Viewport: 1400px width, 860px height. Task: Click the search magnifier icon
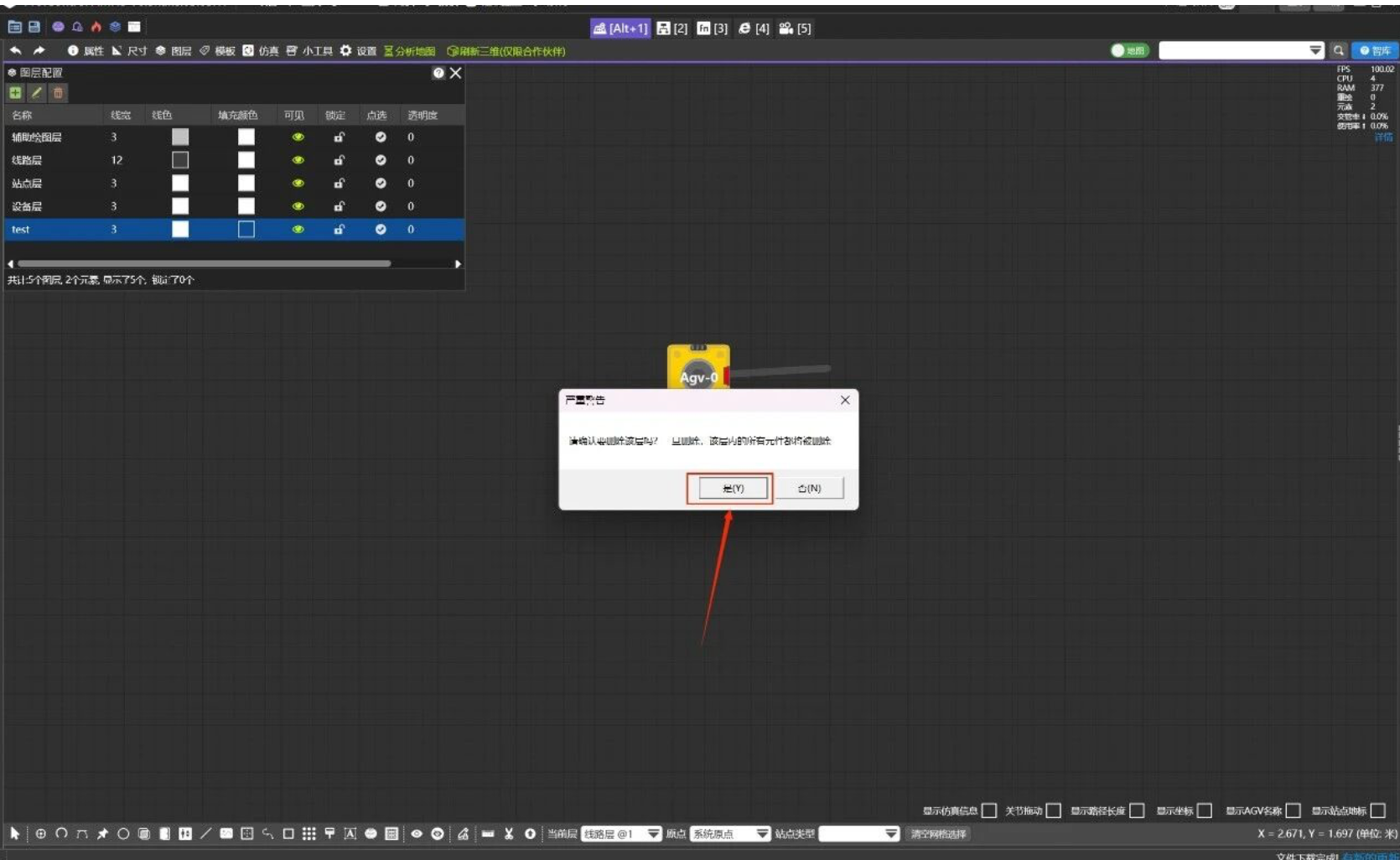point(1339,50)
